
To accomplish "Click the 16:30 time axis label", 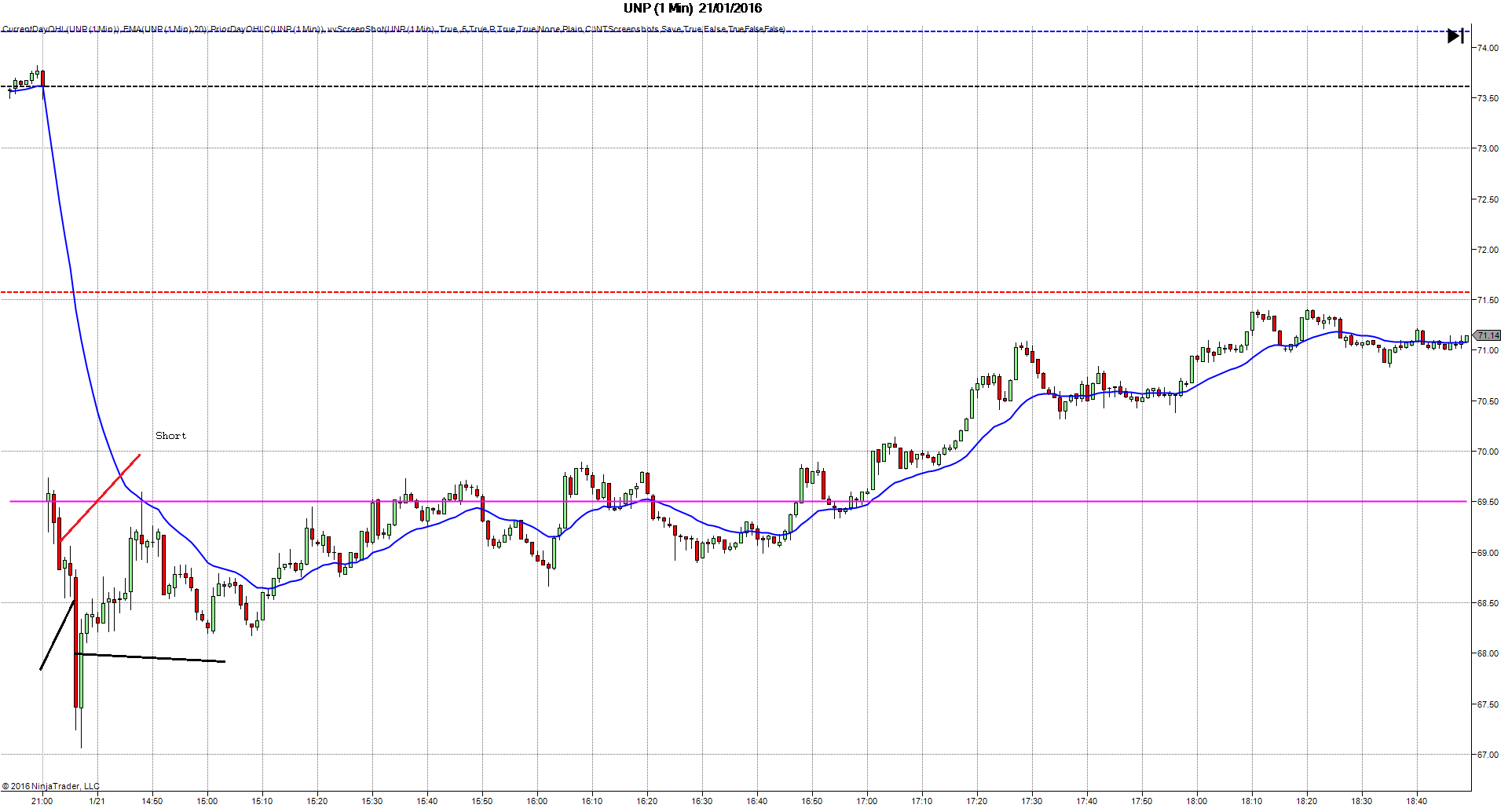I will click(x=702, y=801).
